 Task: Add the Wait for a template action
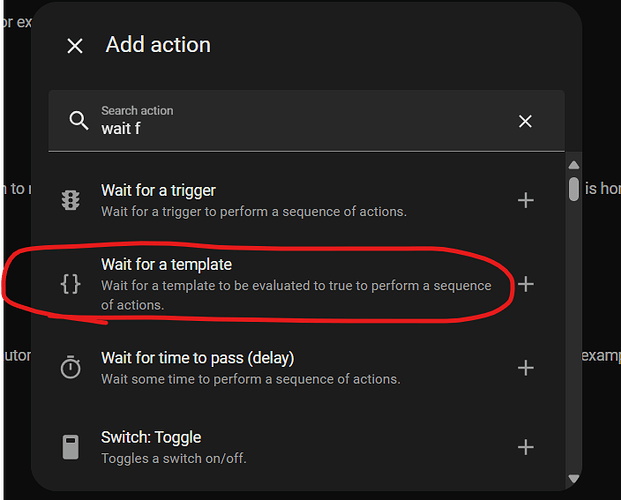coord(525,284)
